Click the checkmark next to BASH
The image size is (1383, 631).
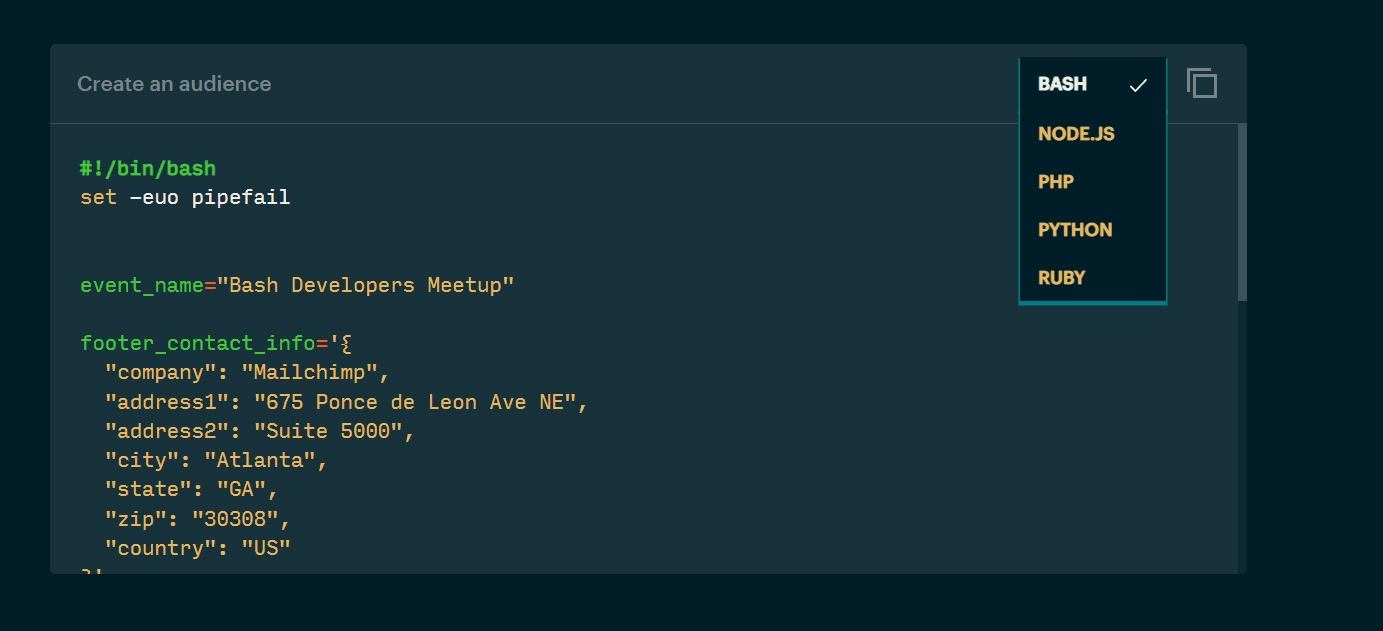click(x=1139, y=85)
